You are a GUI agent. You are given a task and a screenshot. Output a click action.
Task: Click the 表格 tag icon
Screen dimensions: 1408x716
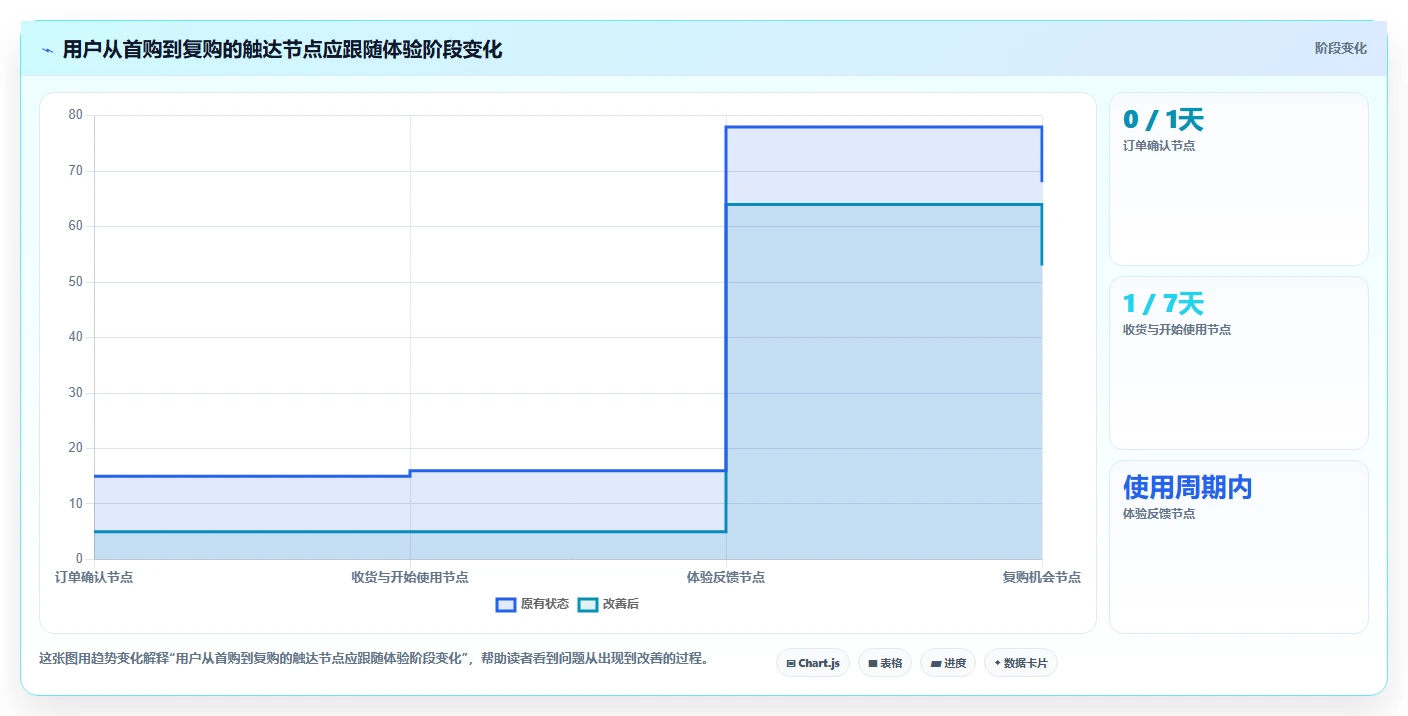[872, 663]
